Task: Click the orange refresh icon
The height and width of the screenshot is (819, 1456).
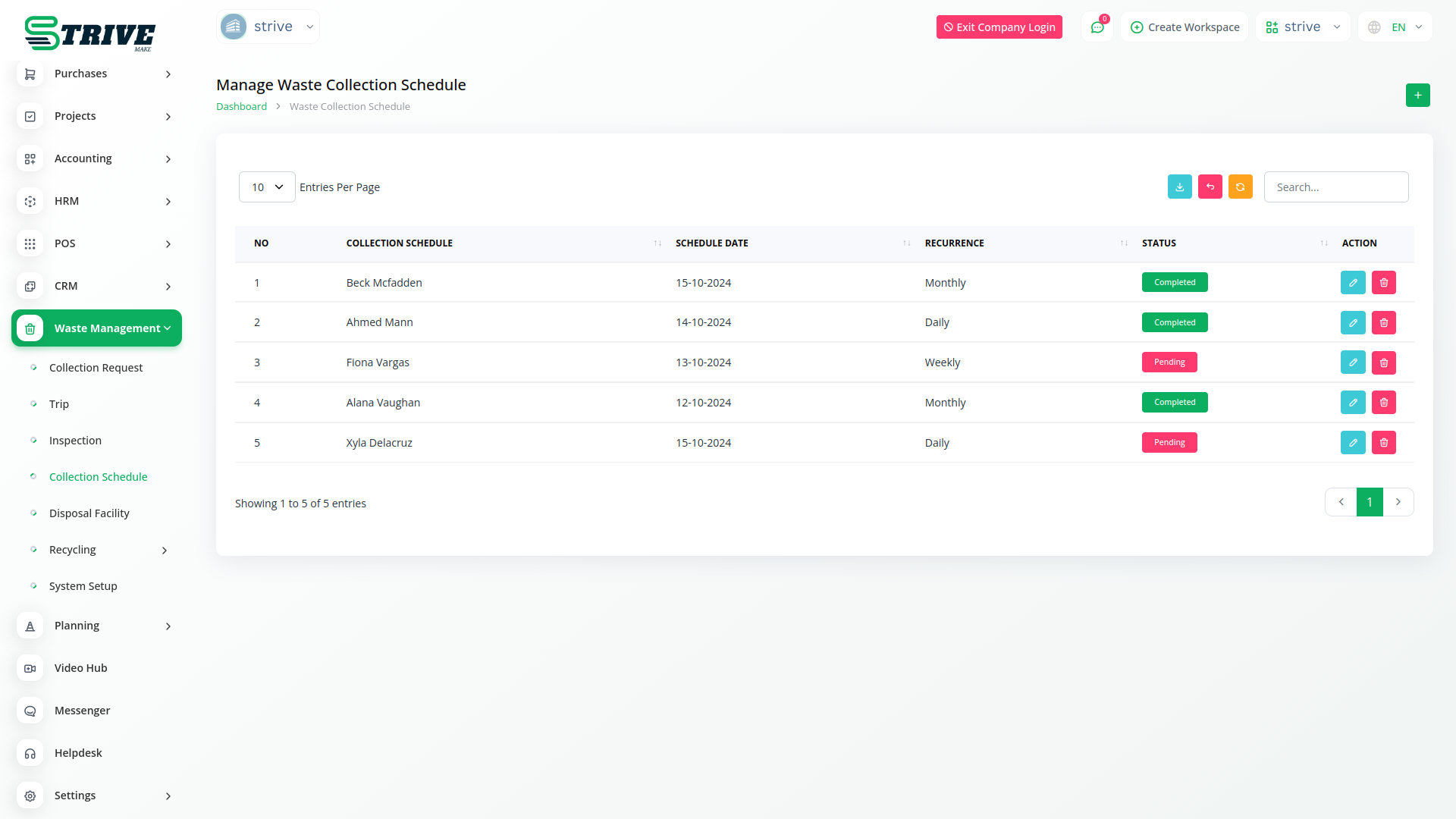Action: (x=1240, y=187)
